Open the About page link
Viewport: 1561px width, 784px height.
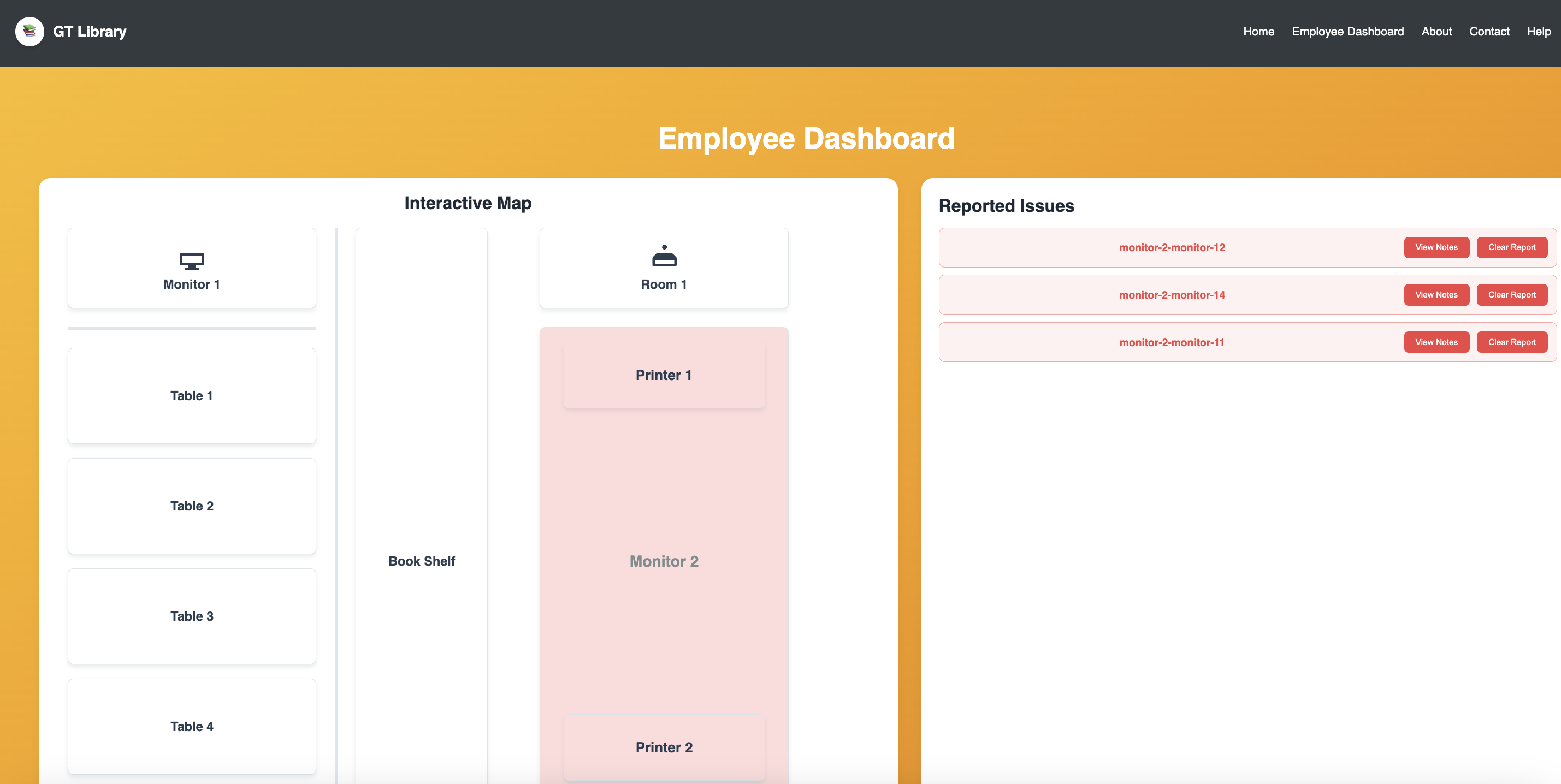1436,32
